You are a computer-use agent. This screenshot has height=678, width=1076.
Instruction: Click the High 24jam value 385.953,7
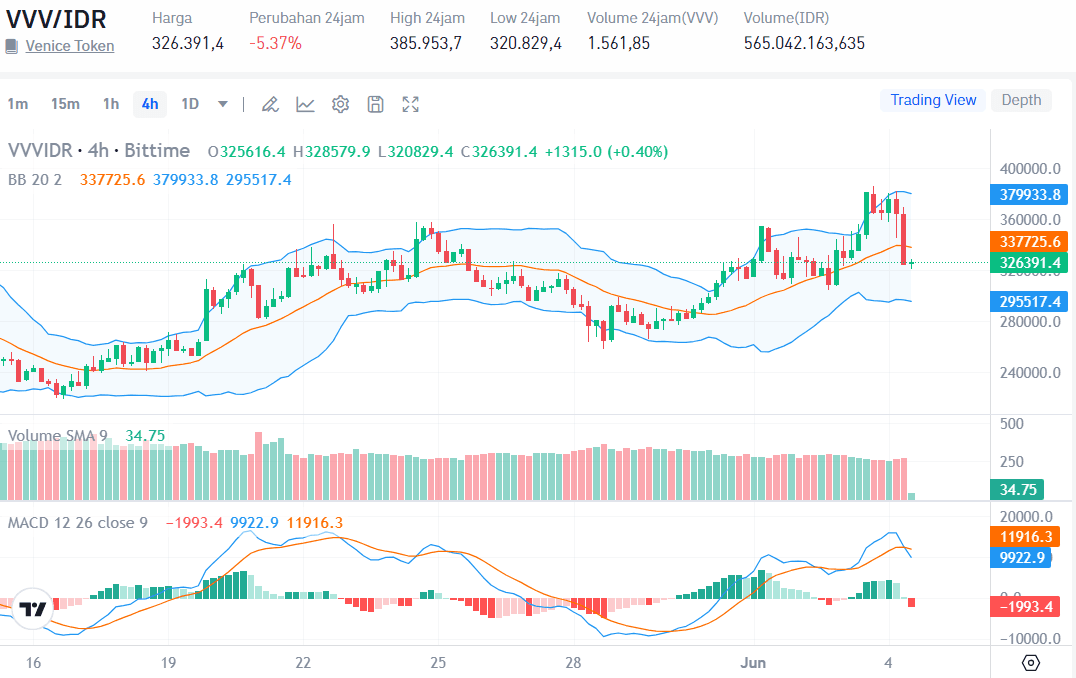426,43
